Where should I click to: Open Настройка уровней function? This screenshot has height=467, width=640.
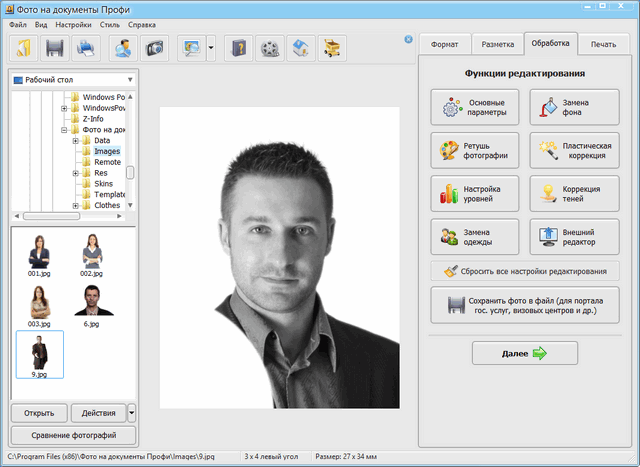tap(475, 194)
